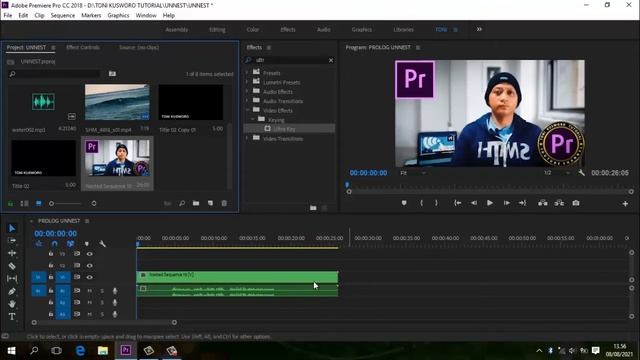The width and height of the screenshot is (640, 360).
Task: Toggle Linked Selection in timeline
Action: (x=71, y=244)
